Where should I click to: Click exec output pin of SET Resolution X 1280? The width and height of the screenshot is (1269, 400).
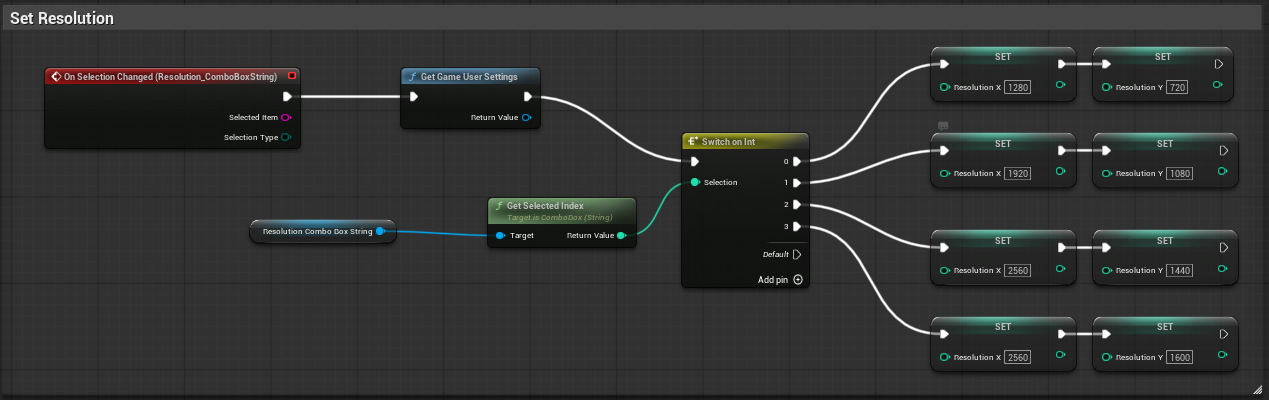(x=1062, y=64)
